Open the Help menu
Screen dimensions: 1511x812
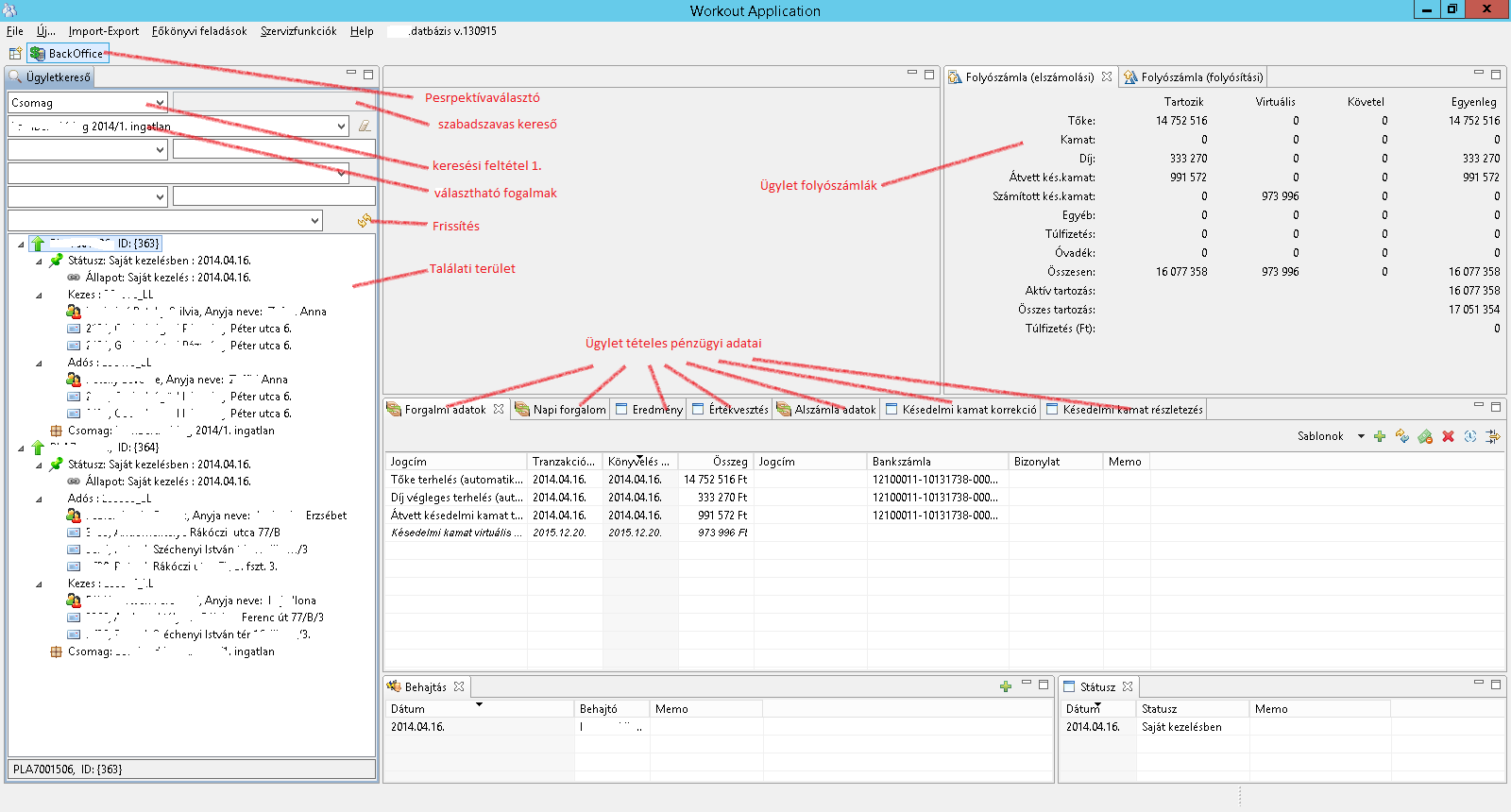362,31
